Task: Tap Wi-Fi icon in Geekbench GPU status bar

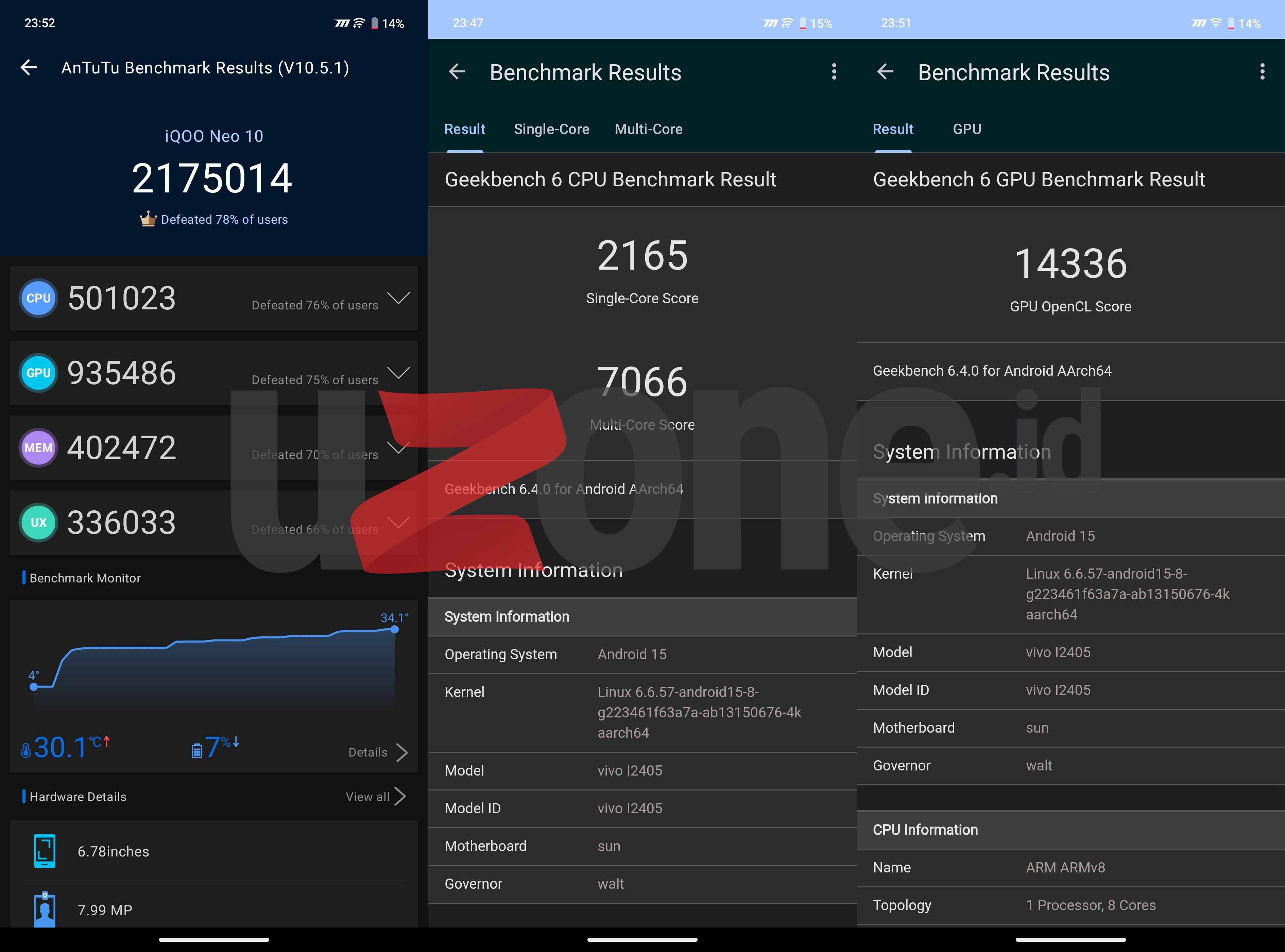Action: tap(1216, 23)
